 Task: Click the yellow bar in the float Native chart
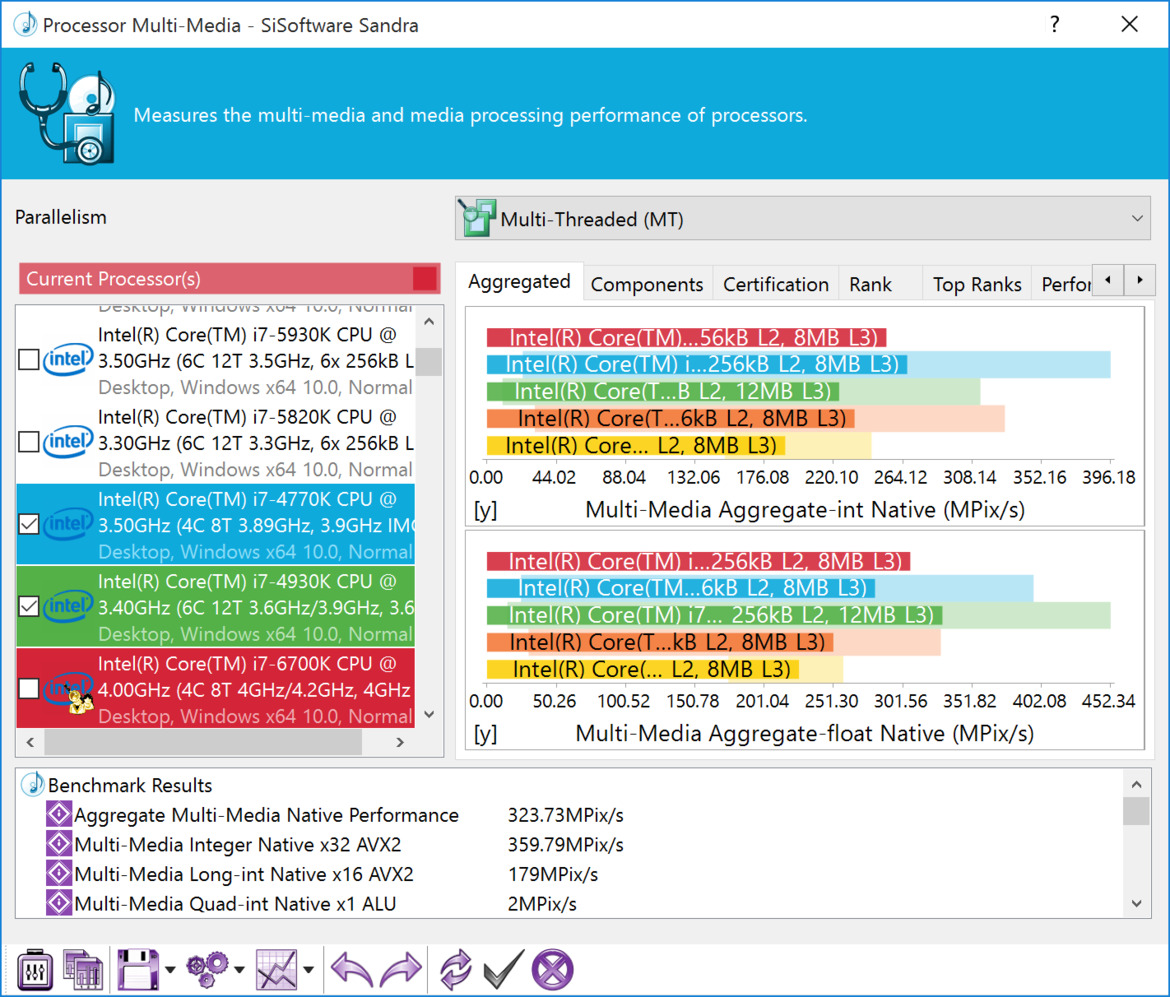(642, 669)
